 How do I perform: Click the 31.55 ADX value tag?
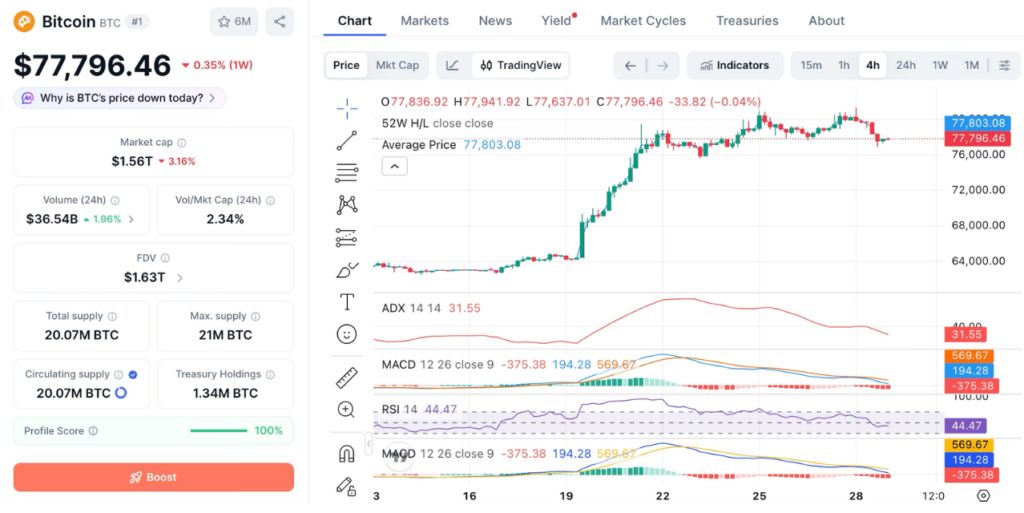[965, 335]
